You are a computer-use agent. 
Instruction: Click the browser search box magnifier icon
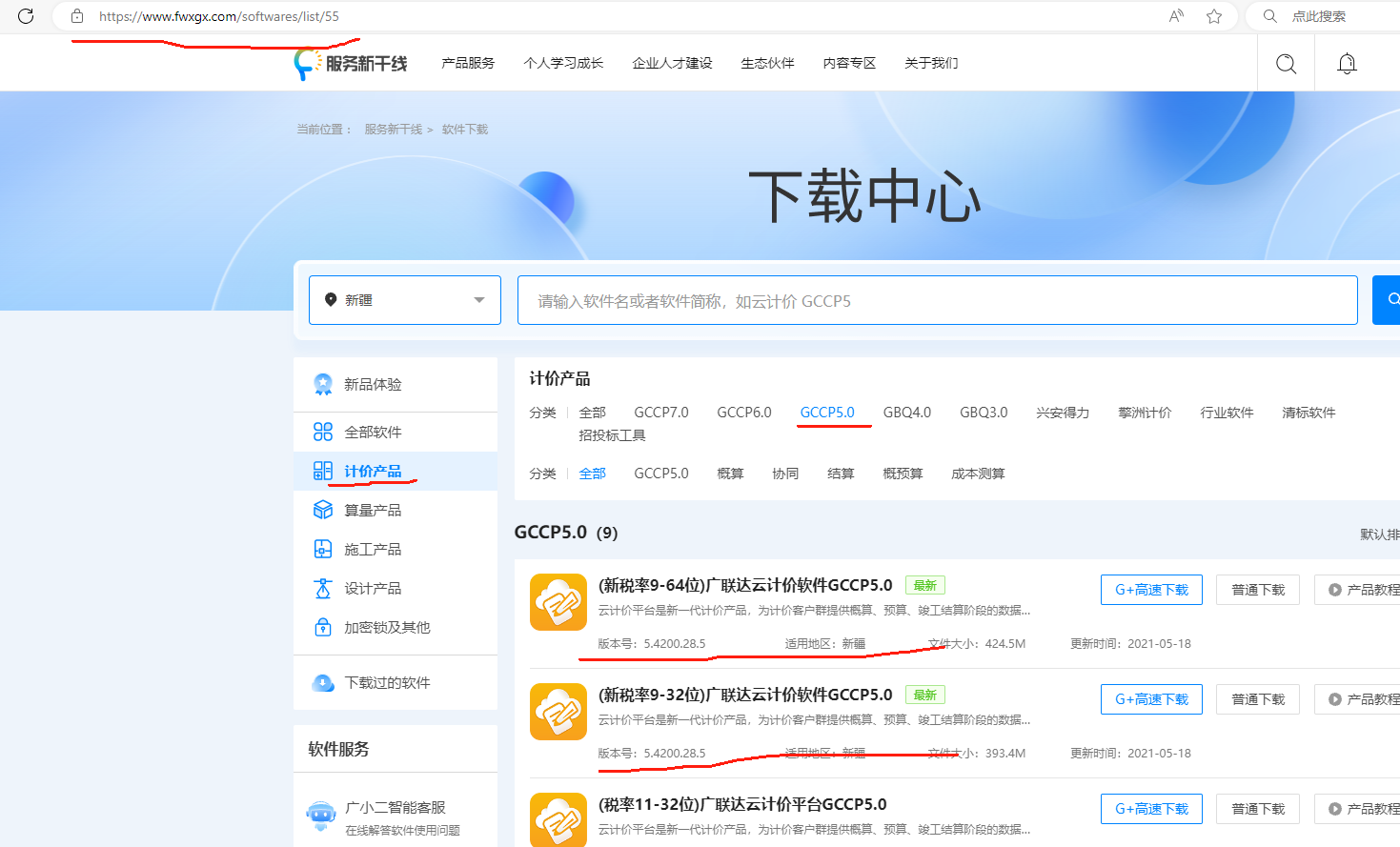tap(1270, 16)
